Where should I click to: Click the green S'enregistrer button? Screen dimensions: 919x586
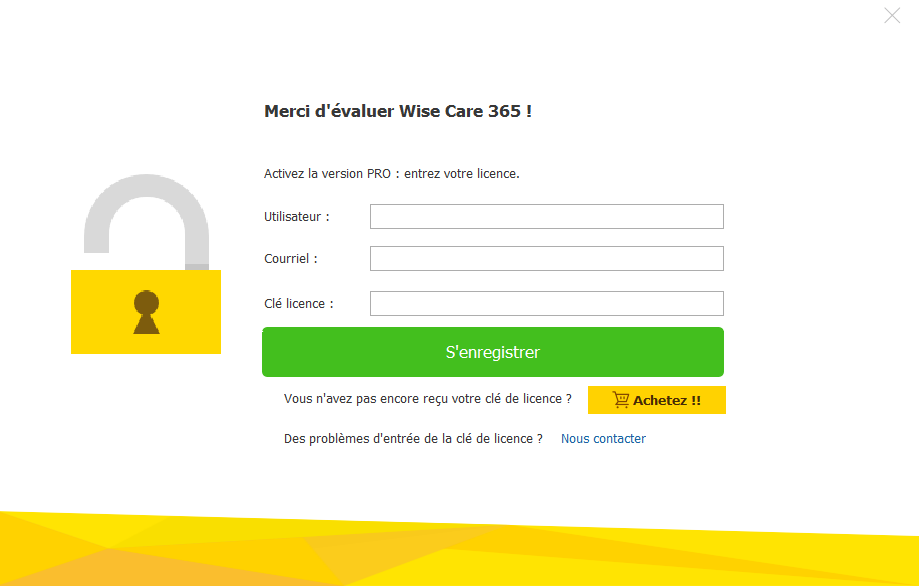tap(493, 352)
